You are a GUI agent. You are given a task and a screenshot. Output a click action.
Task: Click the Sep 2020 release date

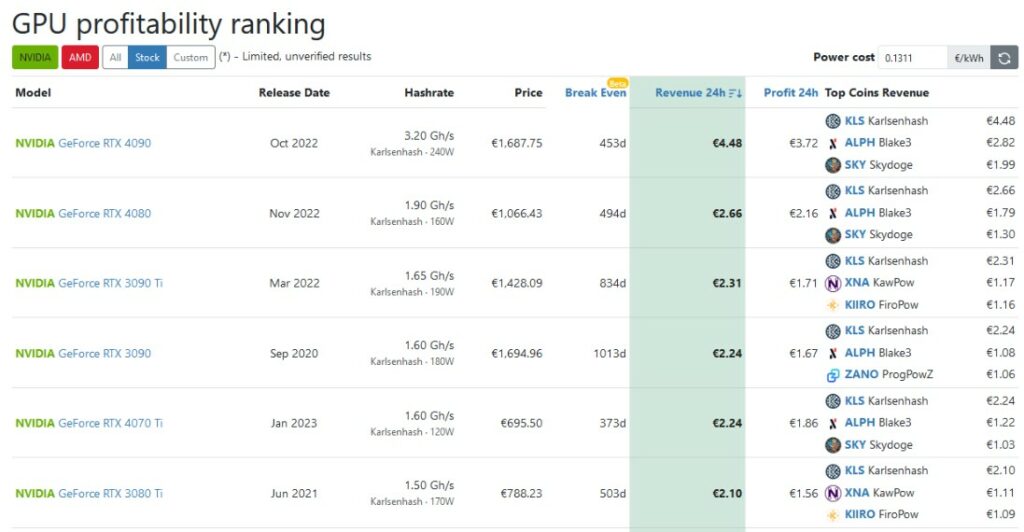pos(294,353)
